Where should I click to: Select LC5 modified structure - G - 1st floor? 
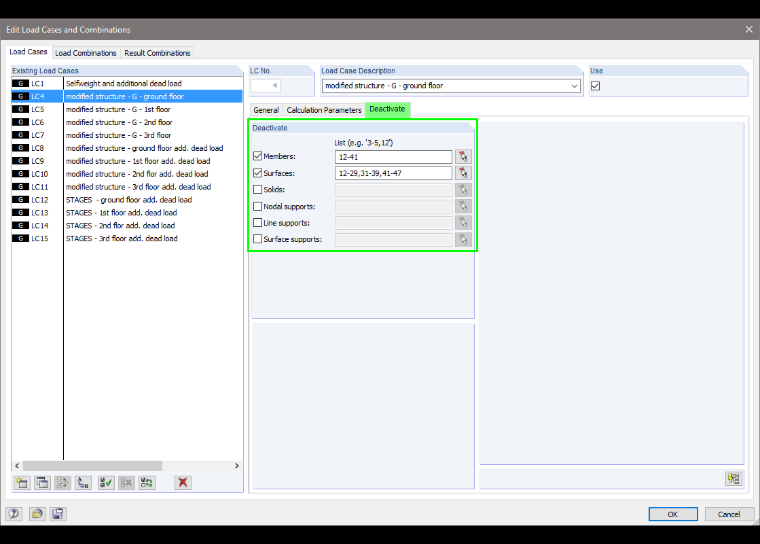pos(127,109)
